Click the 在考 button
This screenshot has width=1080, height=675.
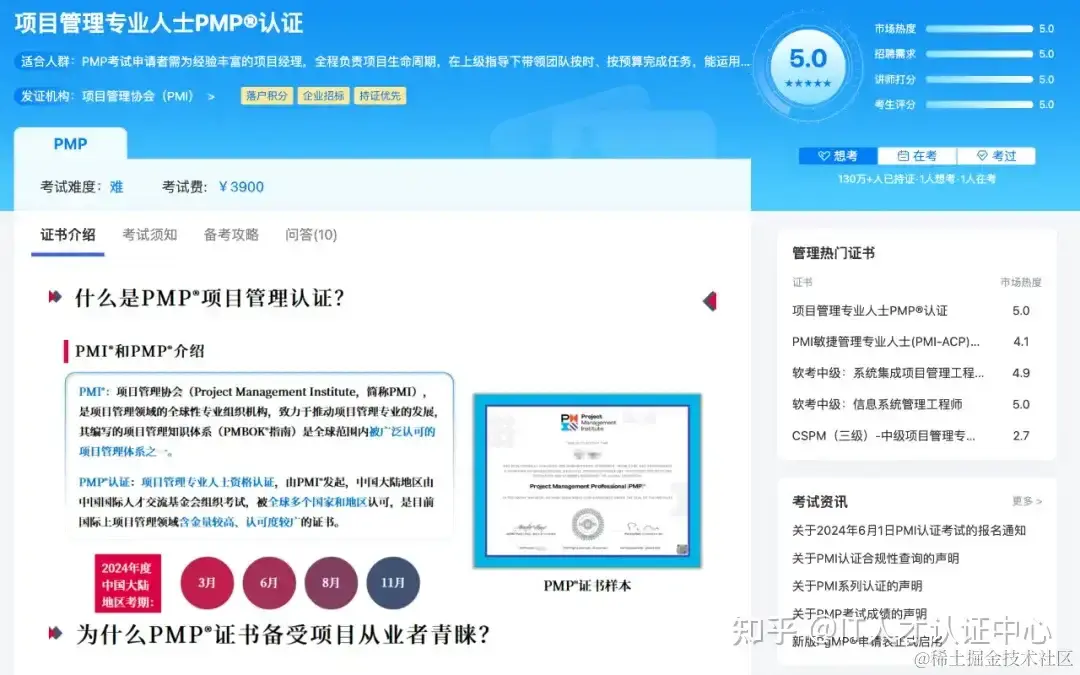pos(917,156)
